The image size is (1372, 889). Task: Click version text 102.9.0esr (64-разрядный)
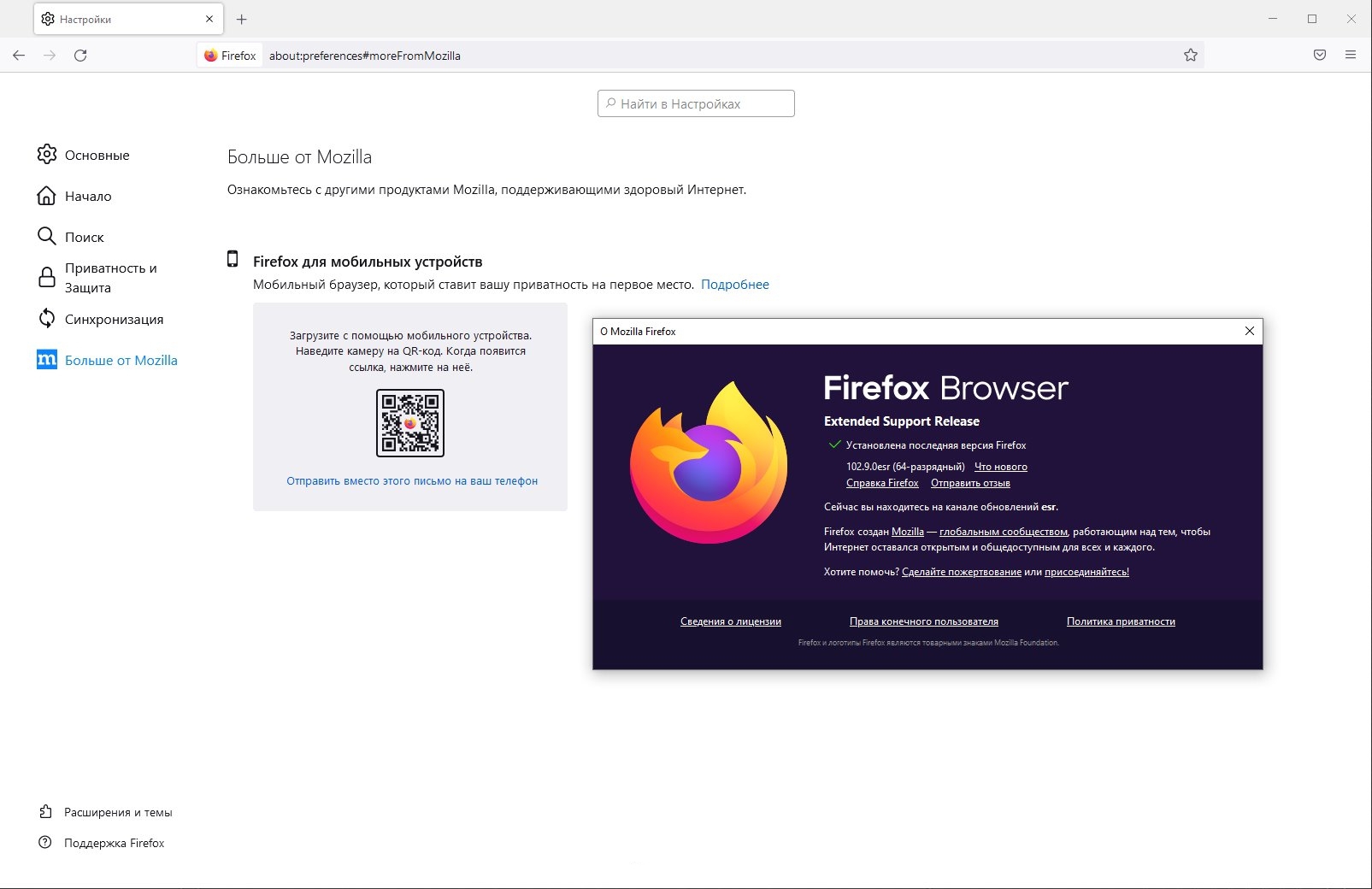[x=905, y=467]
